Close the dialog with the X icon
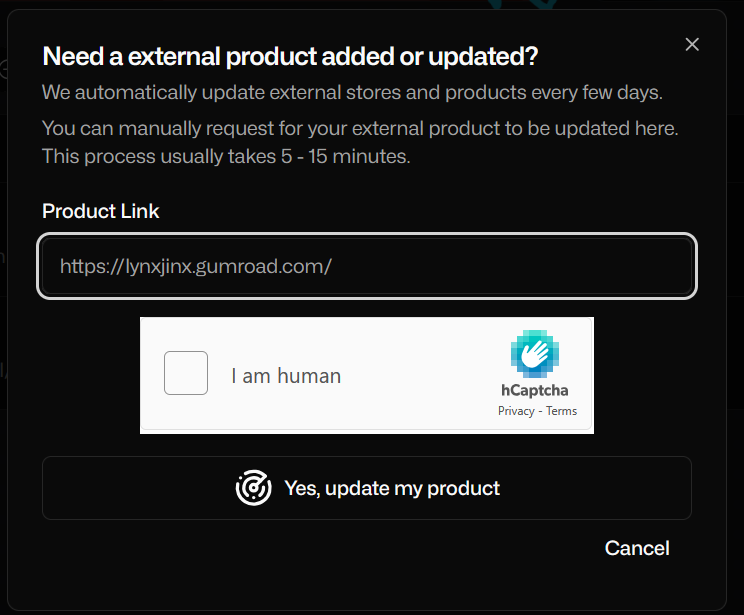The height and width of the screenshot is (615, 744). click(692, 44)
